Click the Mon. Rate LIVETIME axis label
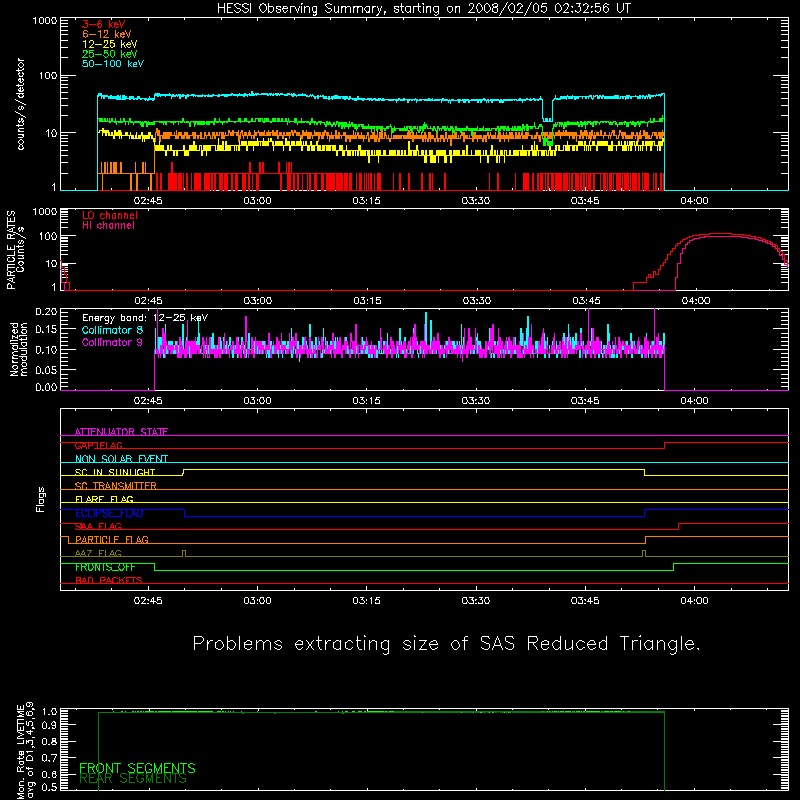 click(x=25, y=752)
